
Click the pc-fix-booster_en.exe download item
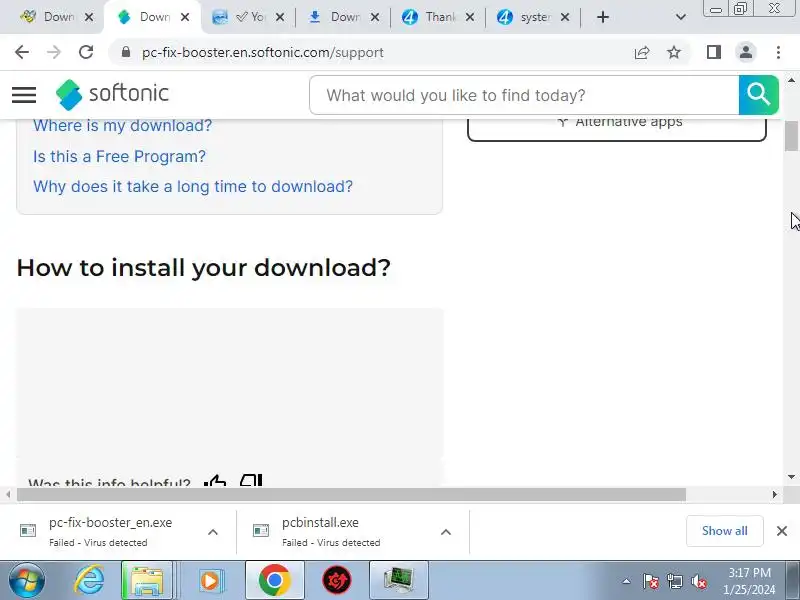click(110, 532)
